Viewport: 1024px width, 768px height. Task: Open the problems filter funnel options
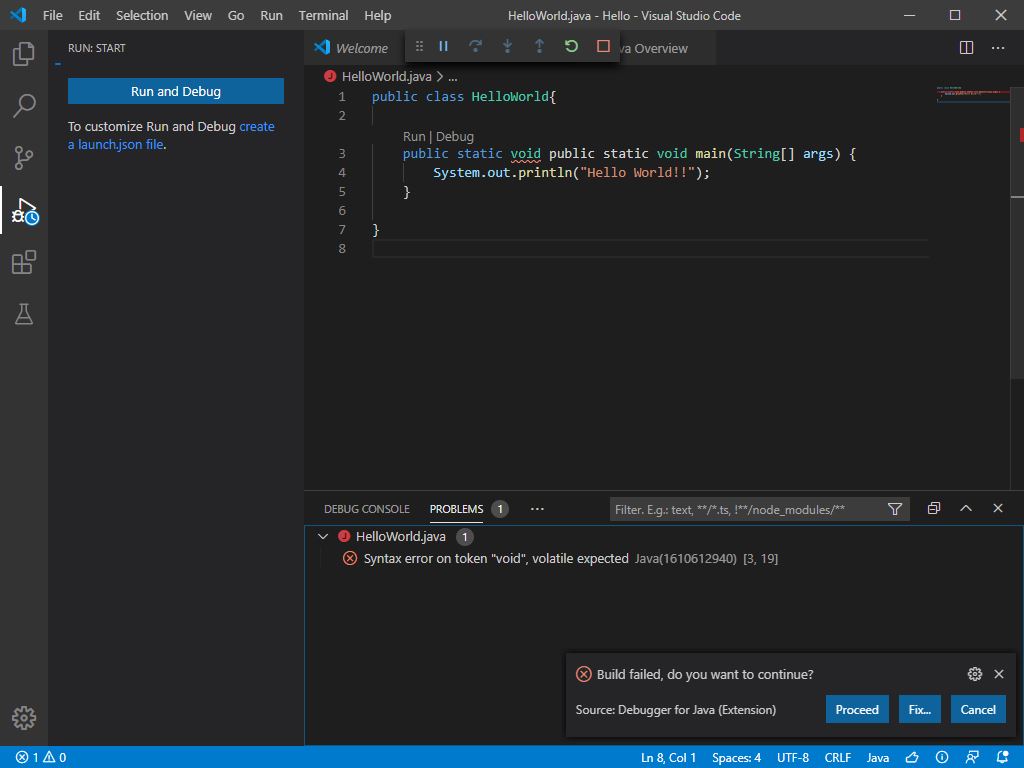(x=895, y=509)
